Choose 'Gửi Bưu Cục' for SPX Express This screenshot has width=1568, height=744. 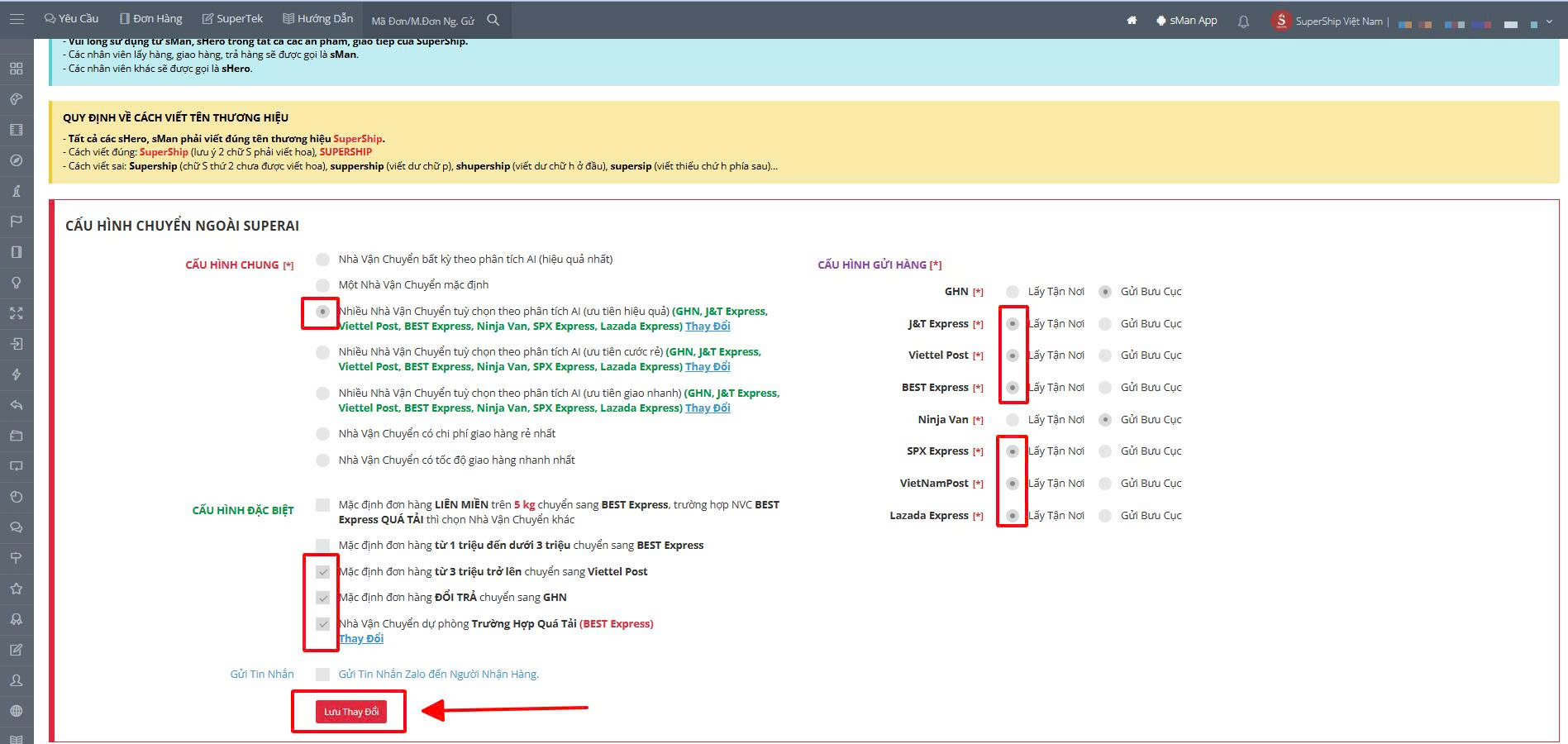pos(1105,451)
